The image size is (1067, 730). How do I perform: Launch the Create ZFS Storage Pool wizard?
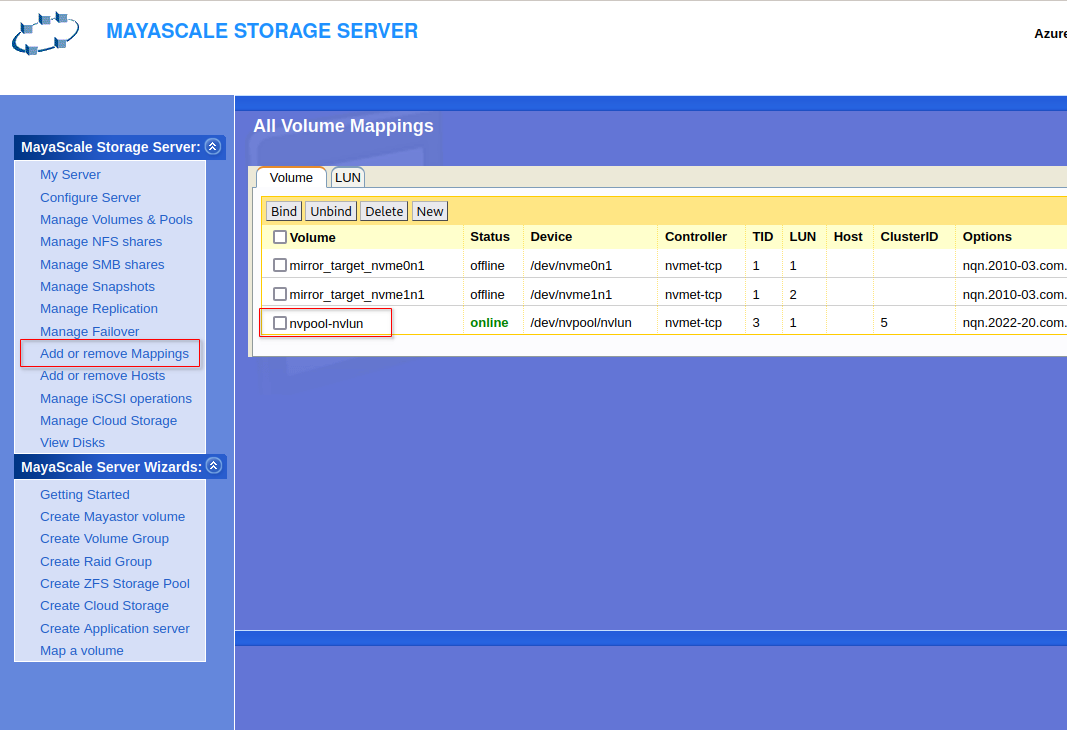(115, 583)
